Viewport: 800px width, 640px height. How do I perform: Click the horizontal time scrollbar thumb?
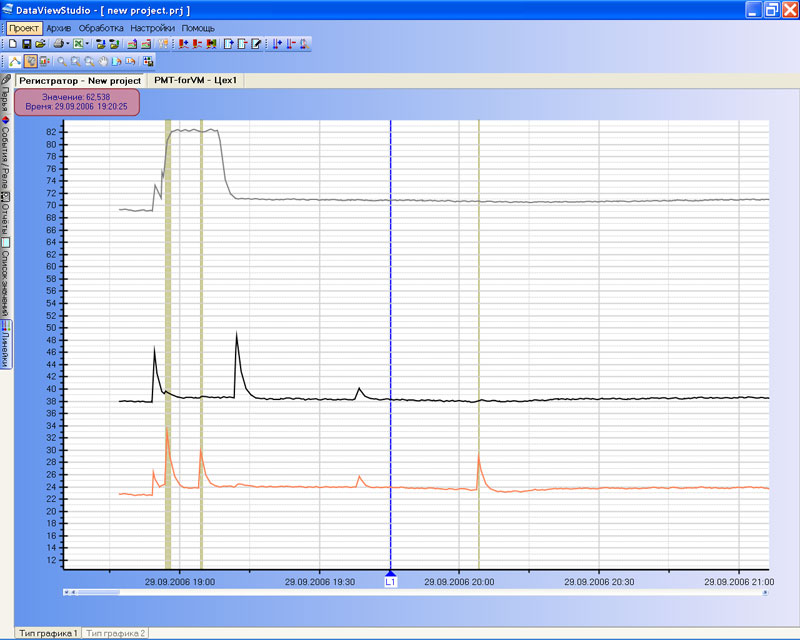97,593
